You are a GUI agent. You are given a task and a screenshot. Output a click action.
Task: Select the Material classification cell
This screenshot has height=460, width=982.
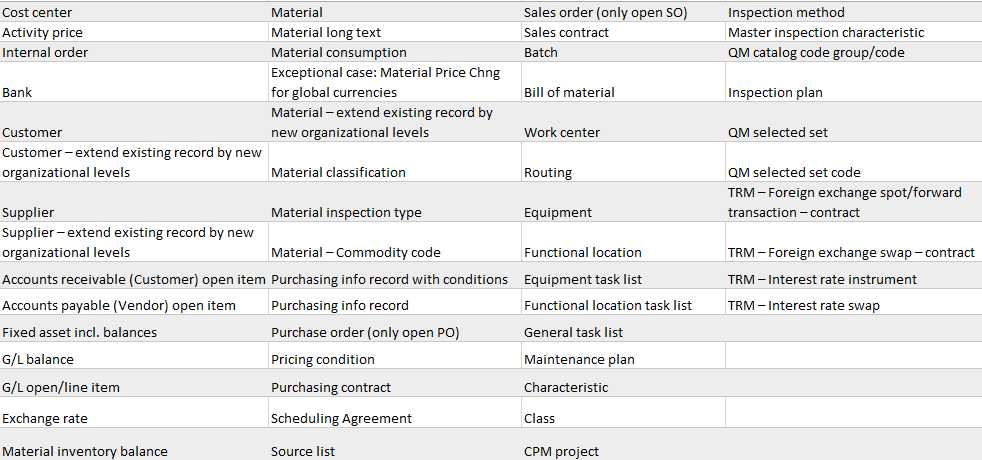coord(338,172)
